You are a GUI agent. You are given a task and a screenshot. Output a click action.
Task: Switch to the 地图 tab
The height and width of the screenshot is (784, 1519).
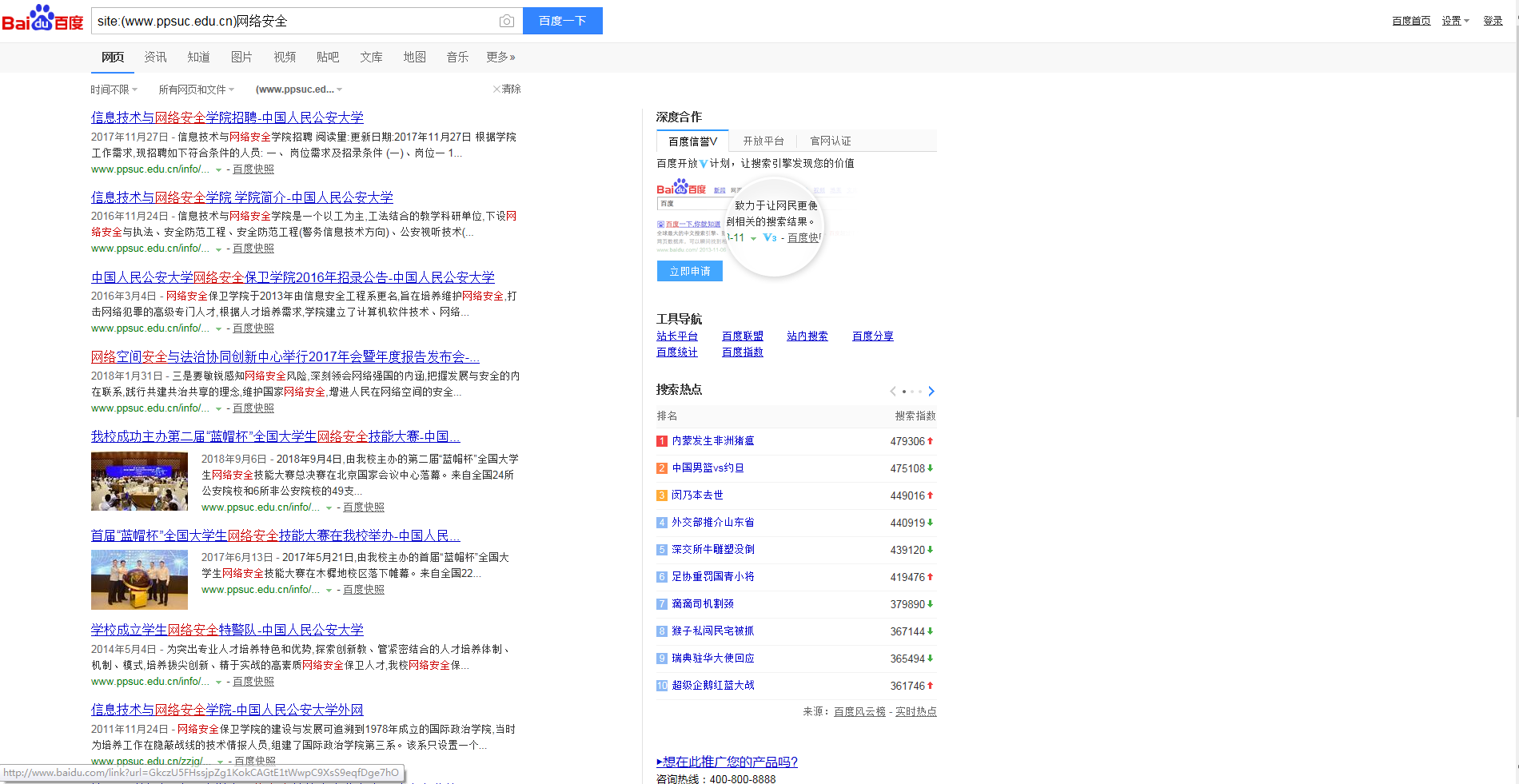coord(414,57)
